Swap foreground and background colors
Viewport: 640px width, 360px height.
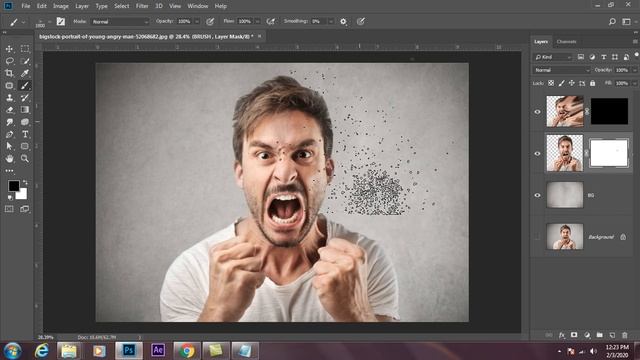(25, 182)
